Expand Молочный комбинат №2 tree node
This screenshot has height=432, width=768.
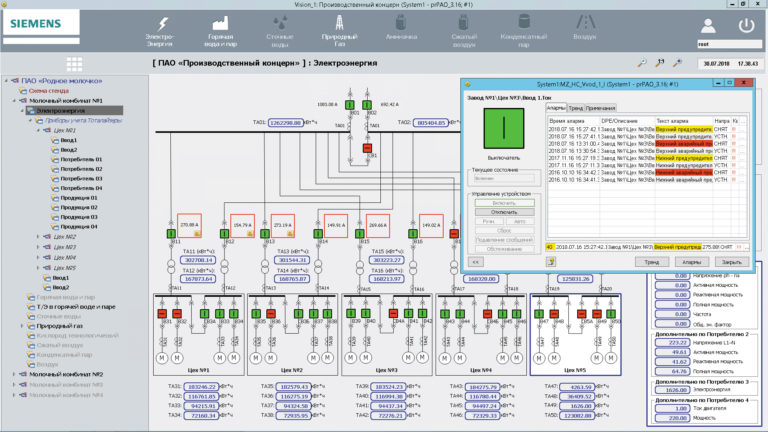(14, 374)
